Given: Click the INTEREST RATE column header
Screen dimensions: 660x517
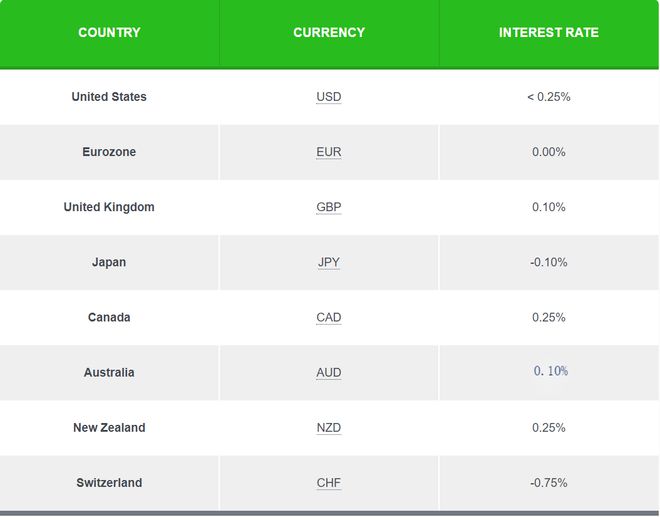Looking at the screenshot, I should pyautogui.click(x=548, y=32).
